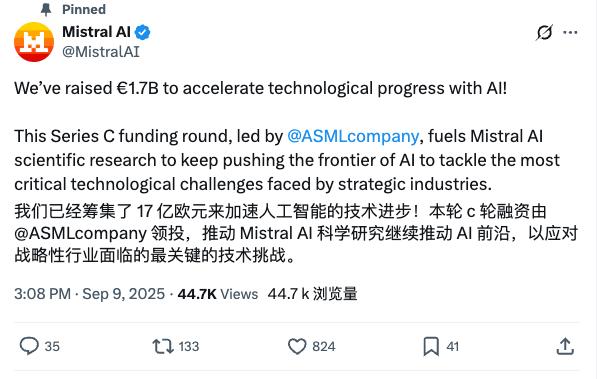Open the Mistral AI profile avatar

point(34,42)
